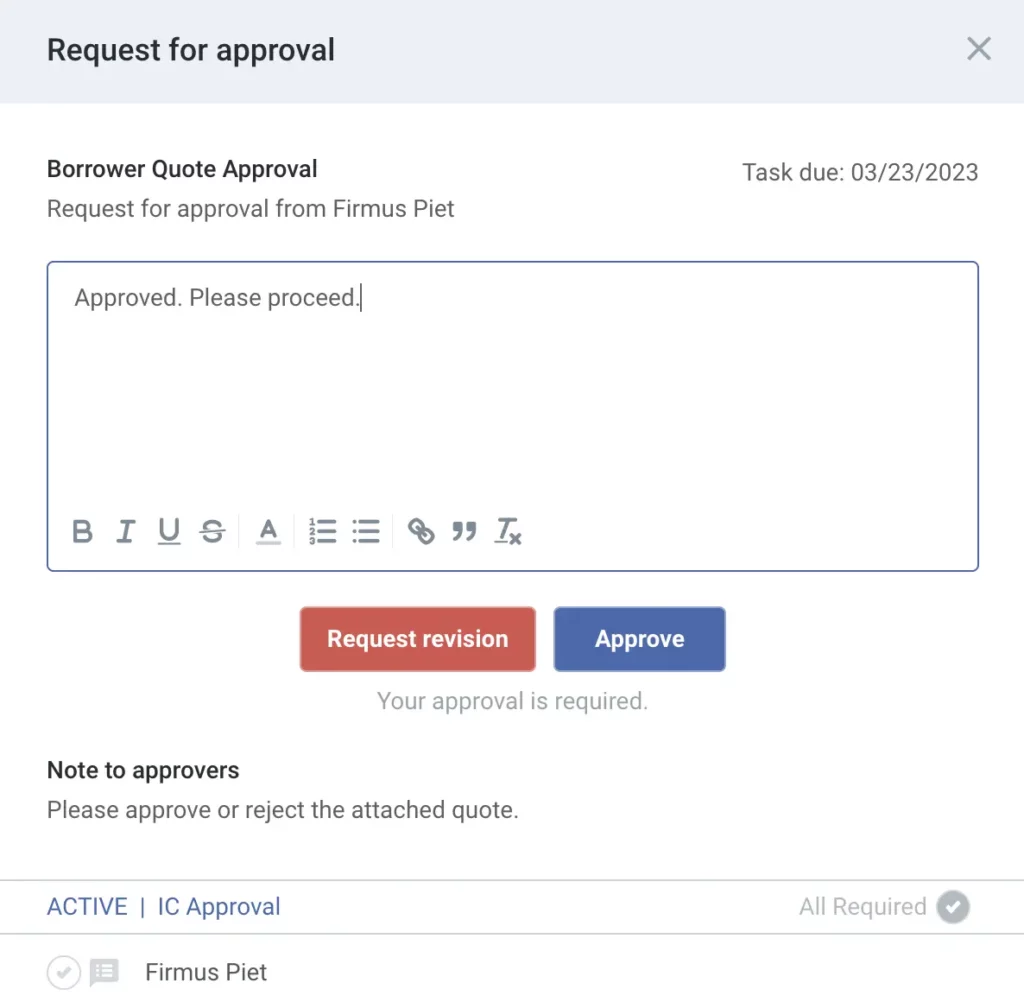Click the note icon next to Firmus Piet

pyautogui.click(x=104, y=971)
